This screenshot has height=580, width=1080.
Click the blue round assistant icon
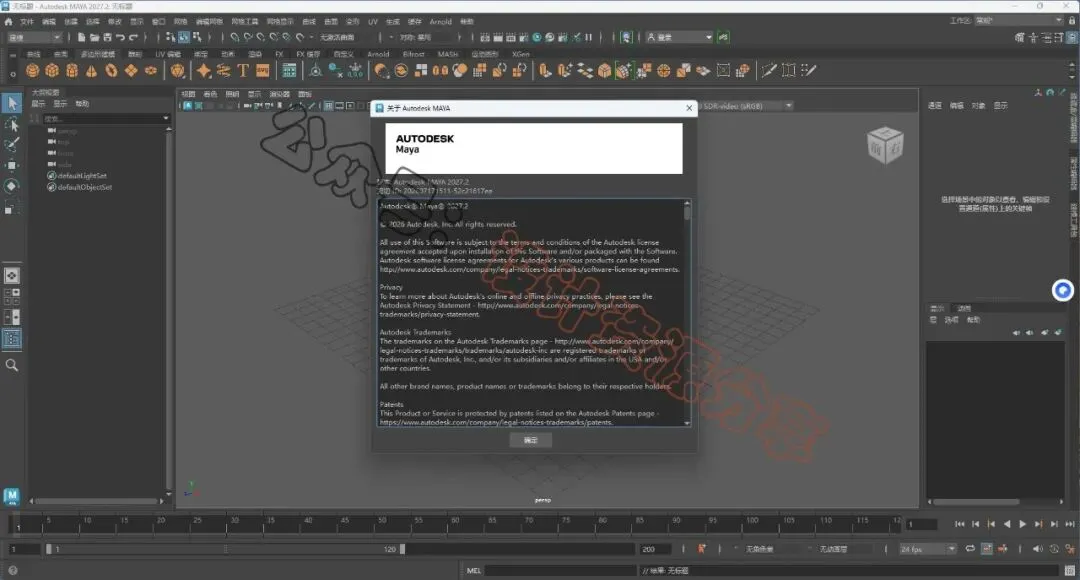(1063, 291)
